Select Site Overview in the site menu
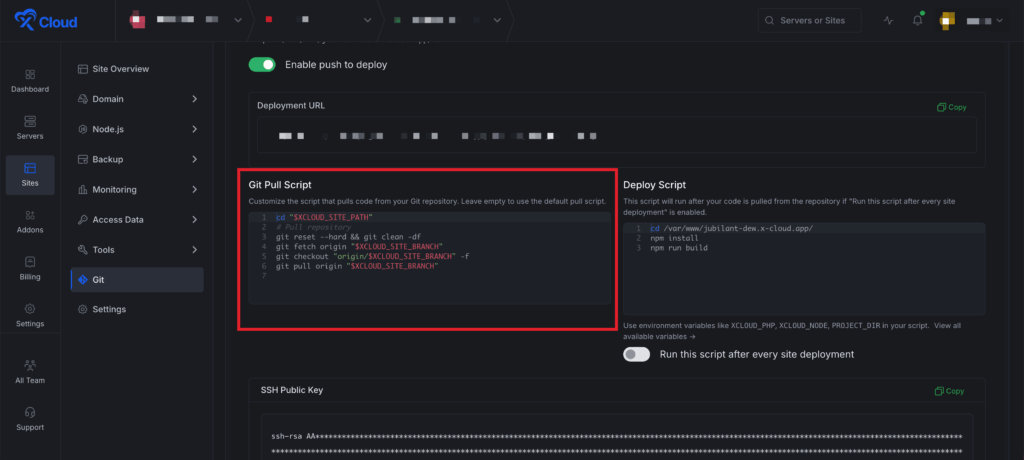Viewport: 1024px width, 460px height. (120, 69)
